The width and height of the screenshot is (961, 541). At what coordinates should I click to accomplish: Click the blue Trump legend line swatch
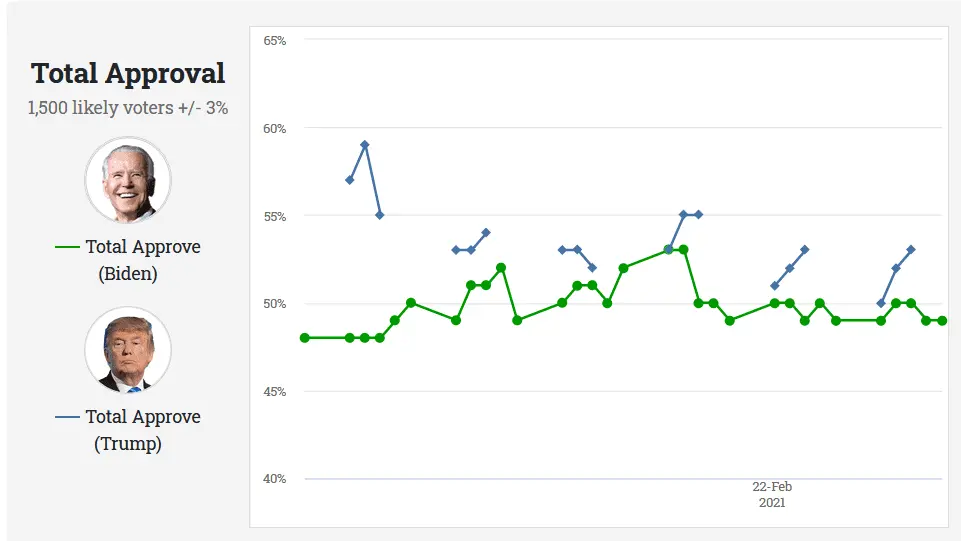67,417
